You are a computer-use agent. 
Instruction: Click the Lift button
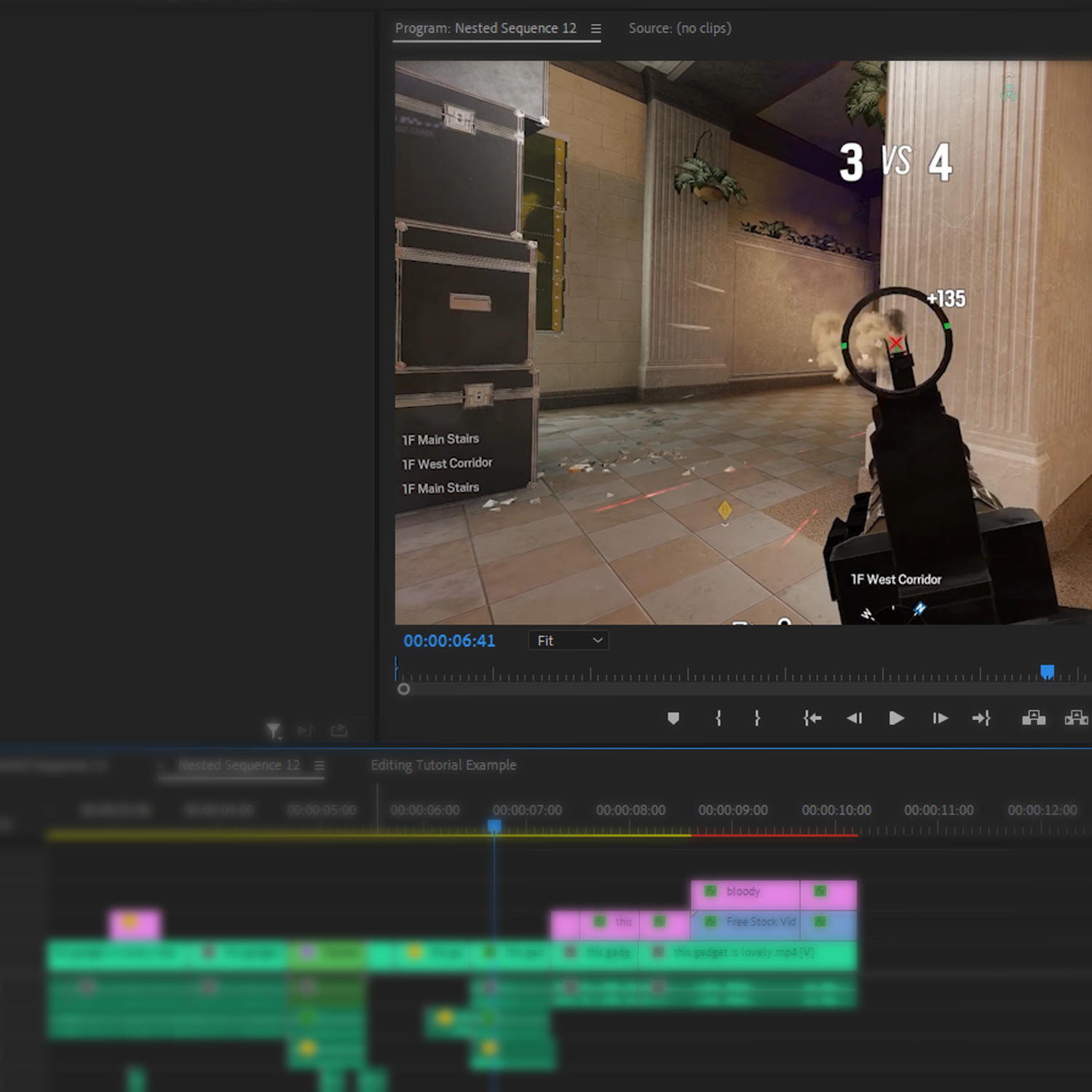1034,719
